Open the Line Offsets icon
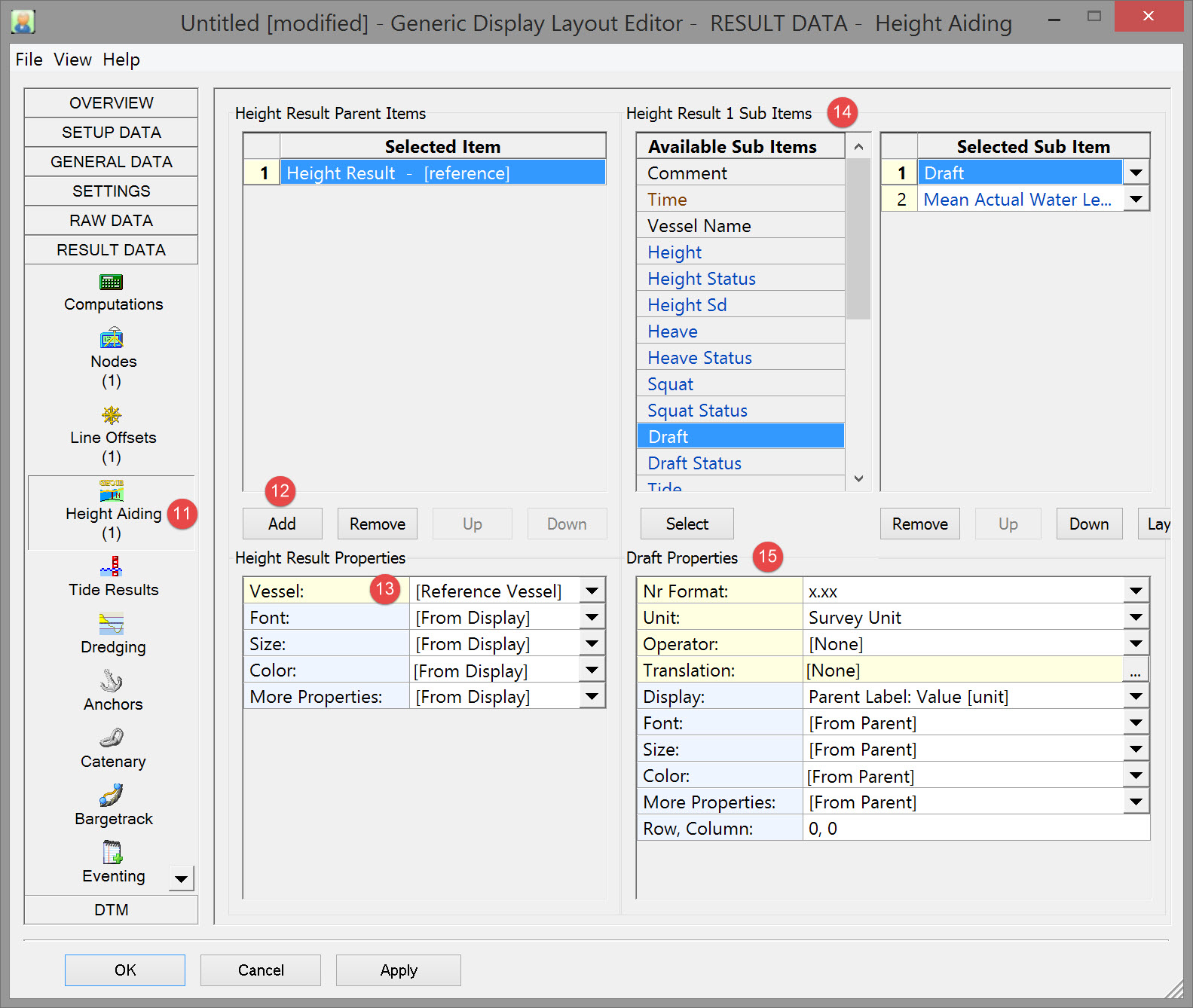The image size is (1193, 1008). [112, 415]
